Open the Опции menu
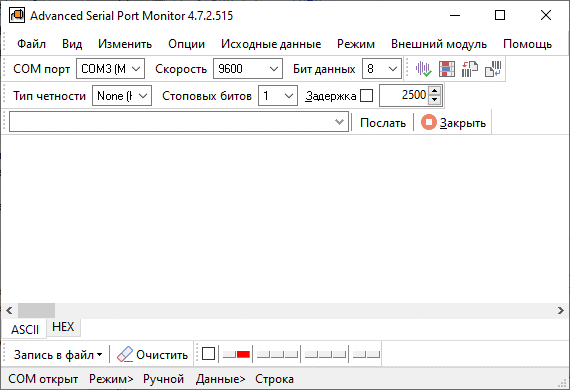This screenshot has width=570, height=390. pos(186,44)
